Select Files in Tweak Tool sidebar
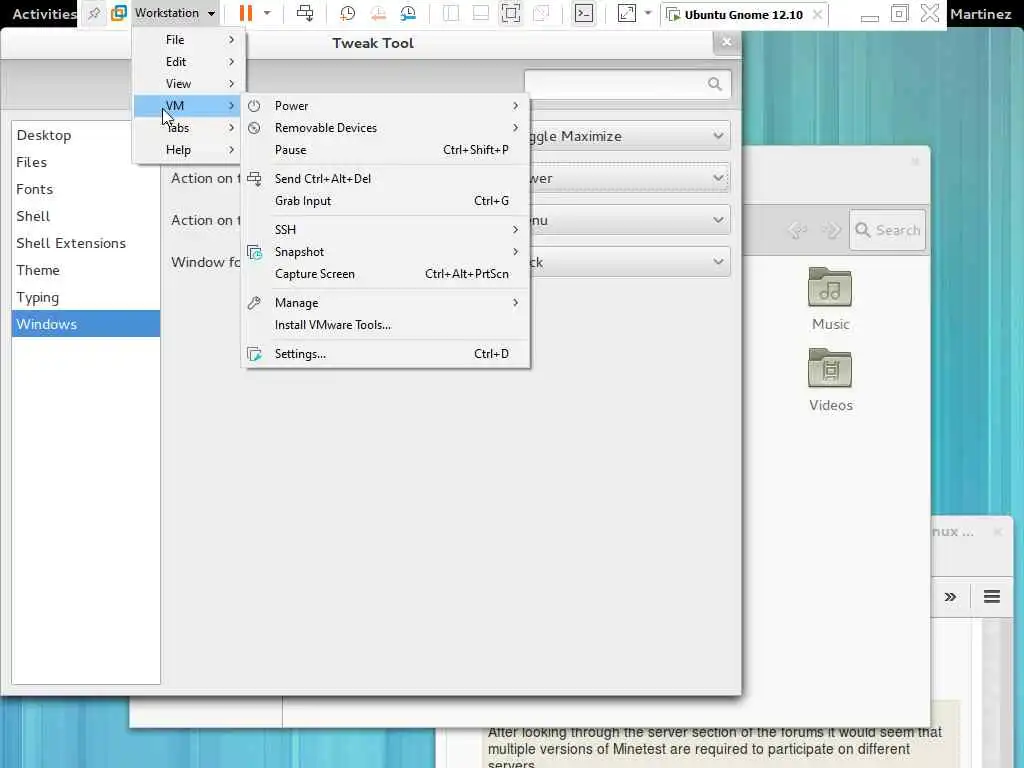This screenshot has height=768, width=1024. tap(86, 162)
